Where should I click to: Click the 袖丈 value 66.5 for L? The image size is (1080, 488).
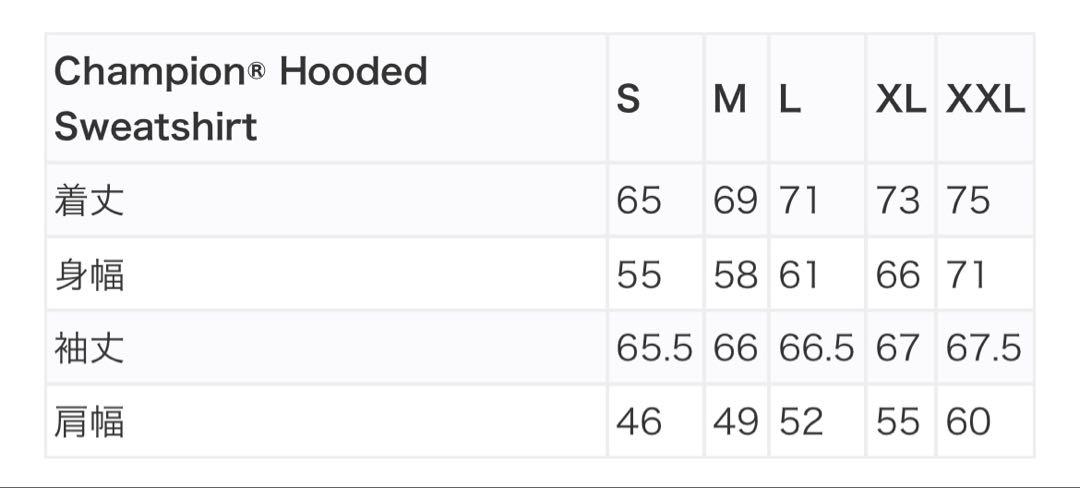coord(817,348)
